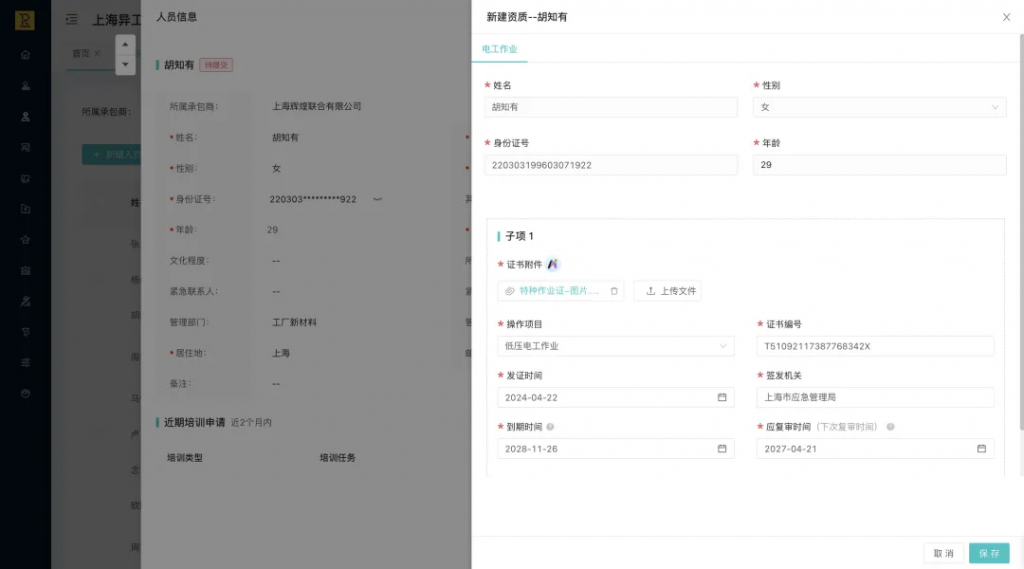The height and width of the screenshot is (569, 1024).
Task: Open the calendar icon in 到期时间 field
Action: pyautogui.click(x=722, y=448)
